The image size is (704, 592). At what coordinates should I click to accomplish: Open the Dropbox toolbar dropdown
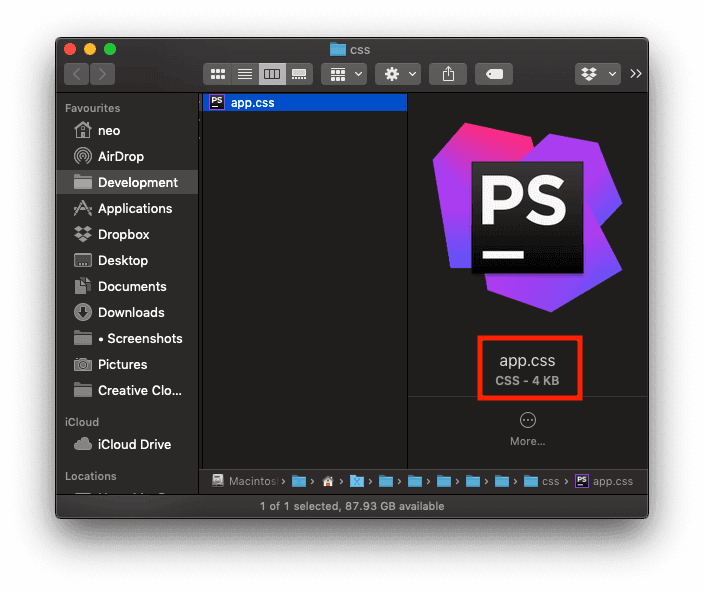(598, 74)
